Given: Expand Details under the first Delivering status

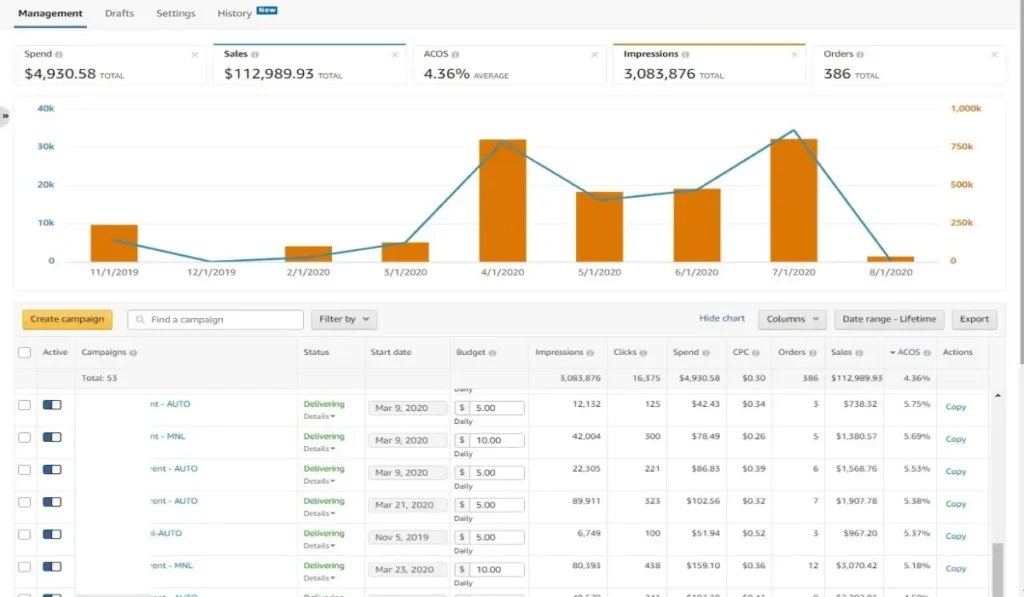Looking at the screenshot, I should click(x=319, y=416).
